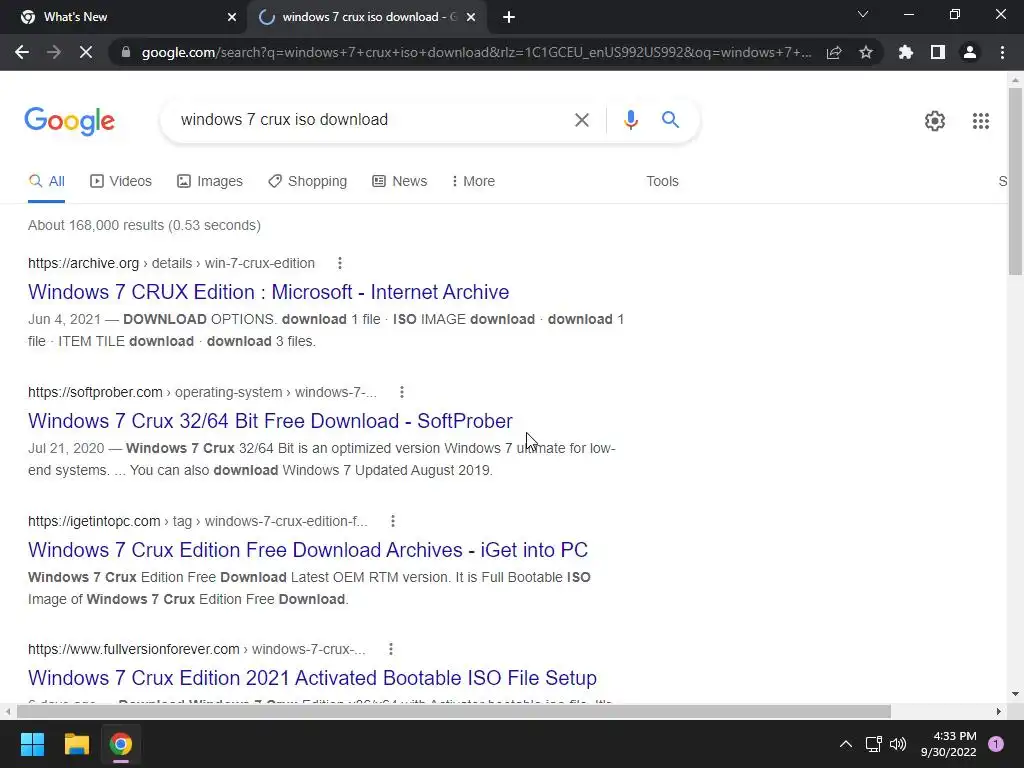
Task: Switch to Shopping results
Action: pos(308,181)
